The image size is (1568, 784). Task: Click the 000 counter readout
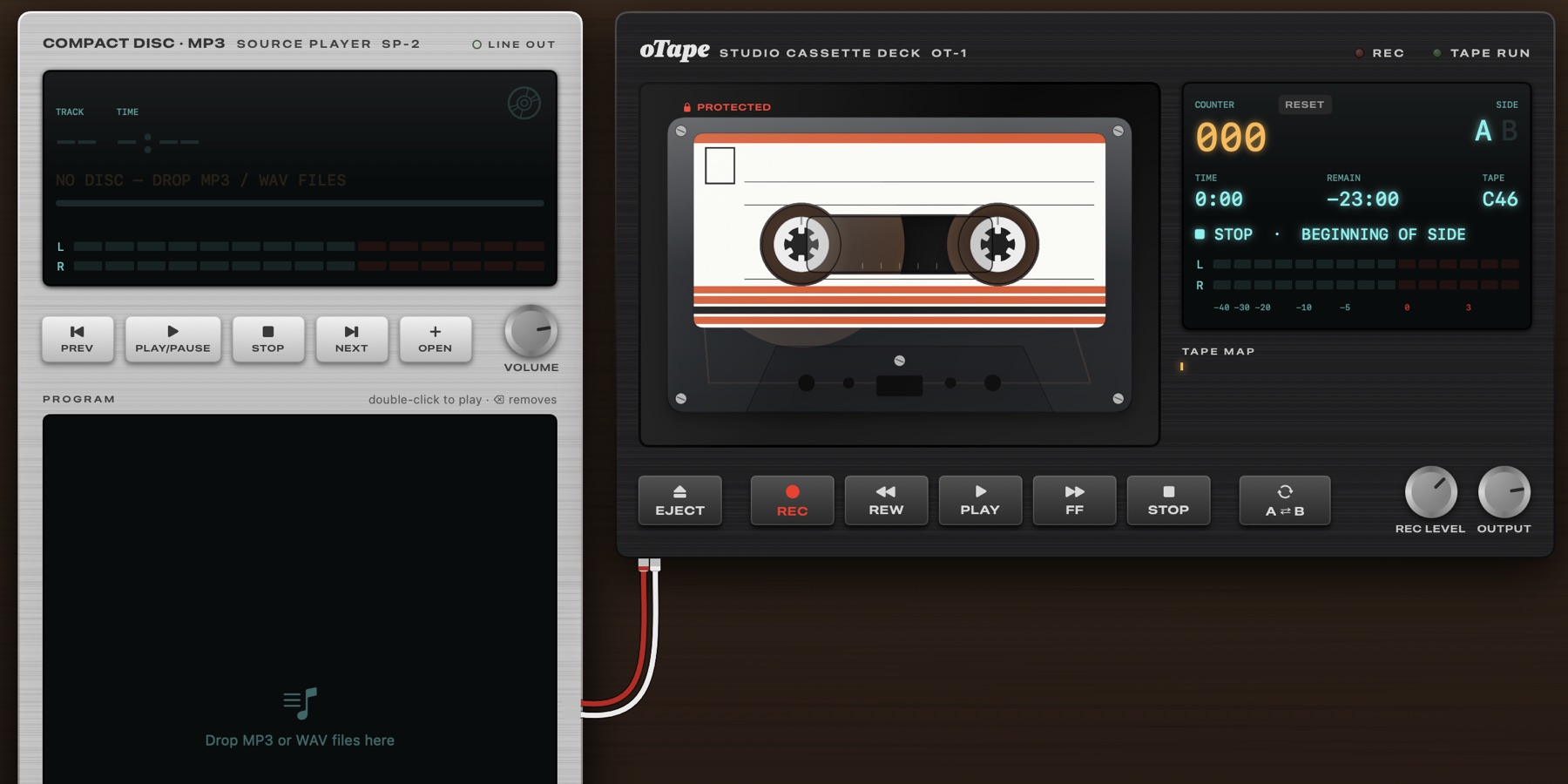[x=1231, y=138]
